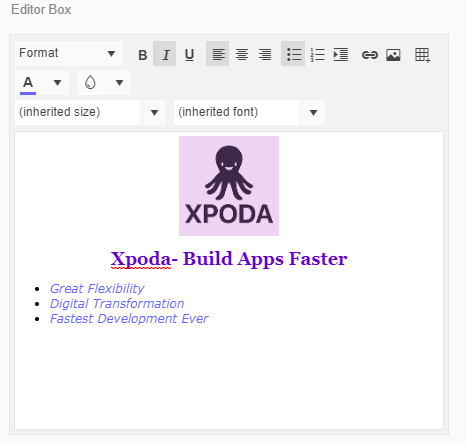Open the font color picker arrow
Viewport: 466px width, 445px height.
[57, 83]
